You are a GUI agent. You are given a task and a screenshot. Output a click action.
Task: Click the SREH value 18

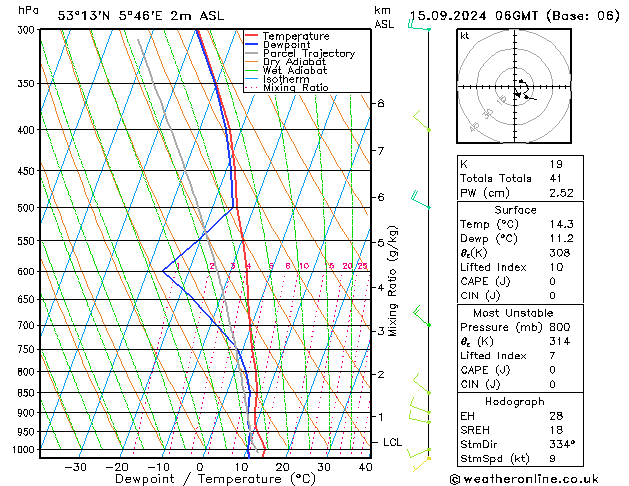pyautogui.click(x=556, y=430)
